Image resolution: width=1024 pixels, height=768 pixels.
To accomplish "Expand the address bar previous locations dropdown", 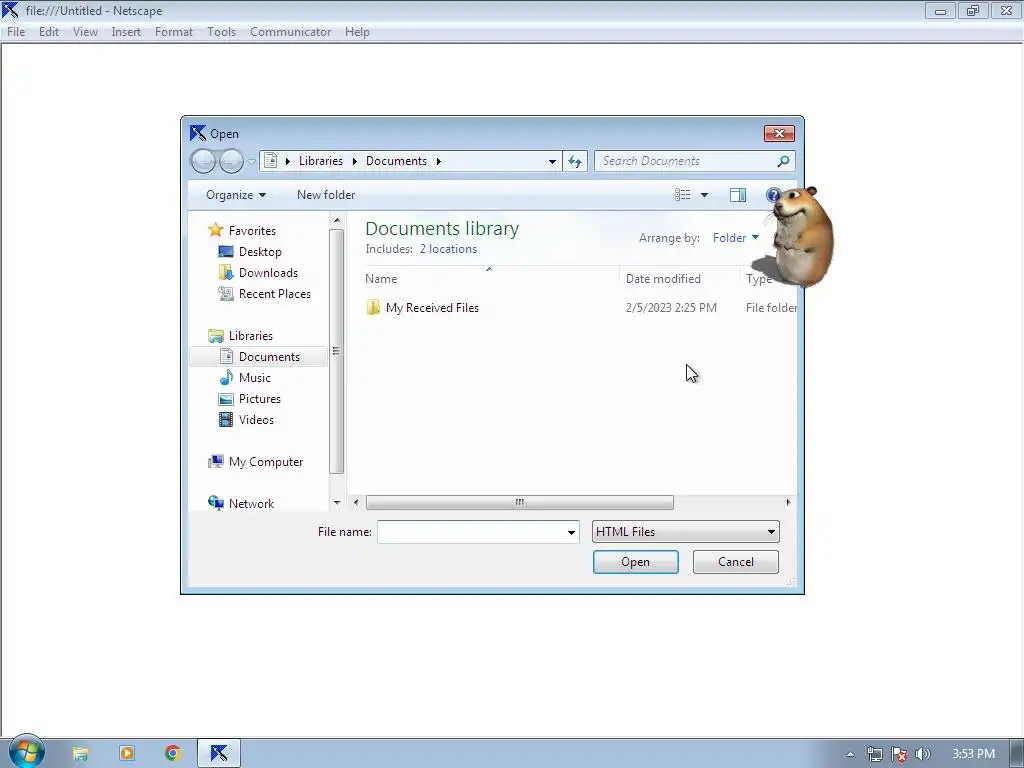I will click(552, 161).
